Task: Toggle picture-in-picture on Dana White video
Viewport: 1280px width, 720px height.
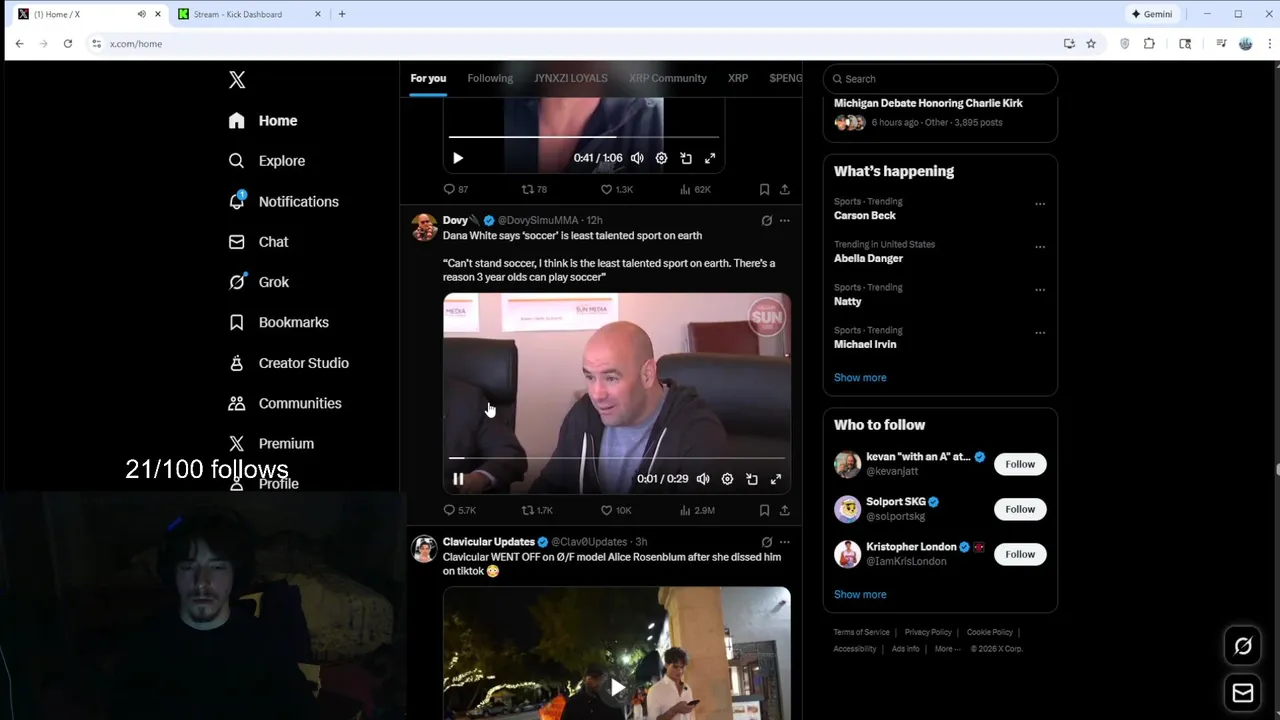Action: [752, 479]
